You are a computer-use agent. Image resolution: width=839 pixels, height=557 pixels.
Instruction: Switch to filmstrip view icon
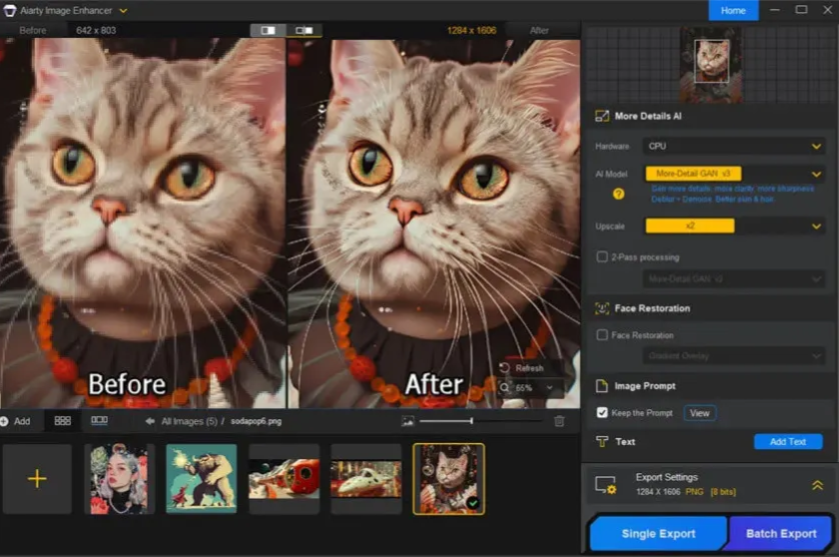point(99,421)
